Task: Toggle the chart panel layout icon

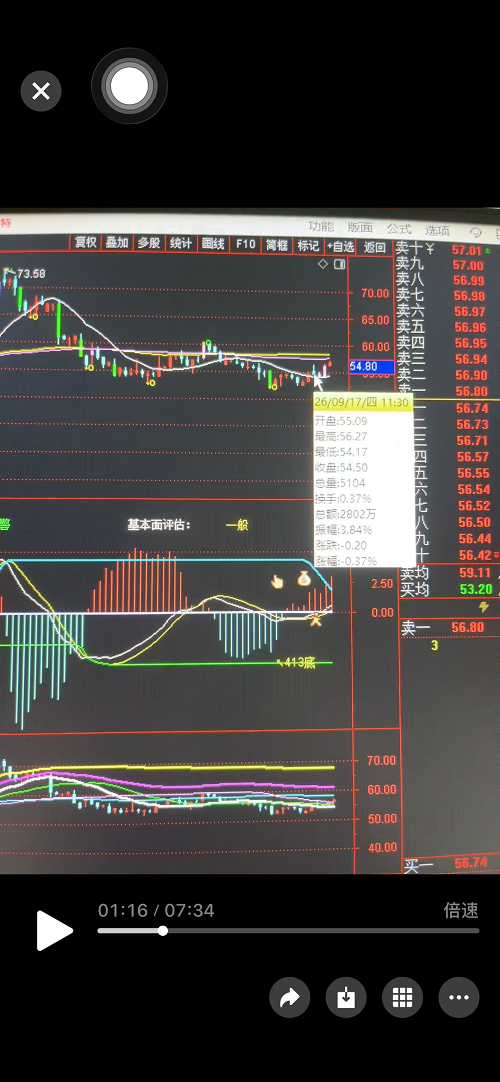Action: [x=339, y=264]
